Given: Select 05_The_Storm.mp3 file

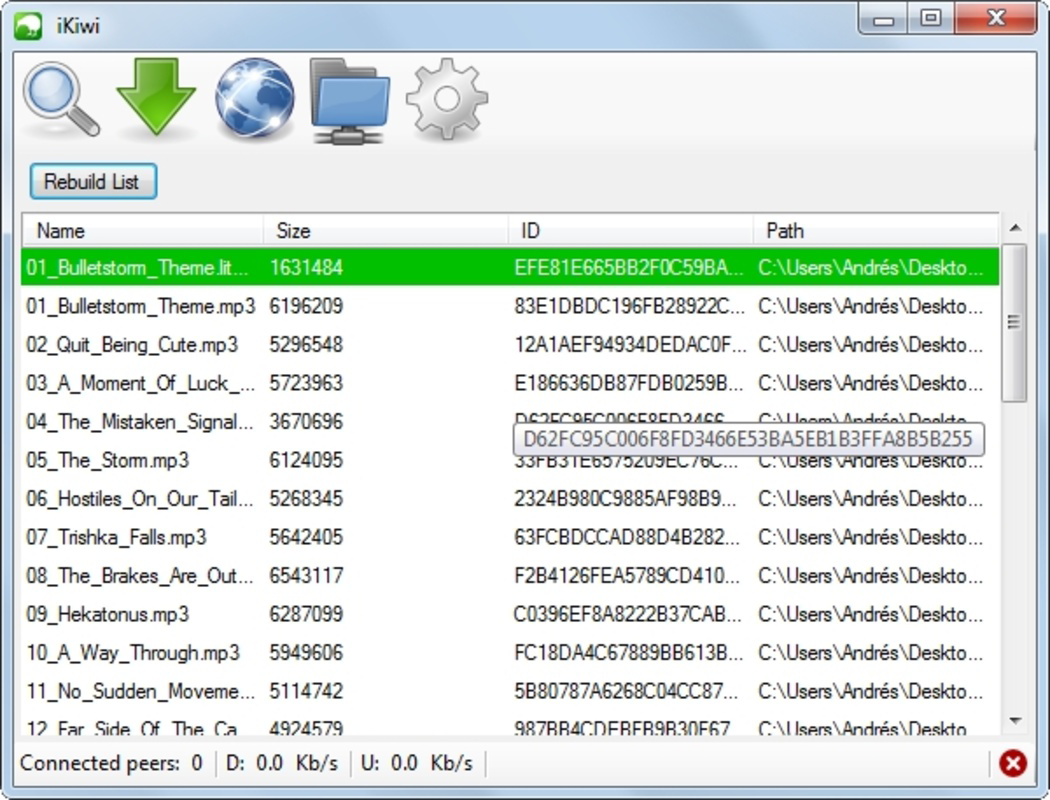Looking at the screenshot, I should tap(108, 461).
